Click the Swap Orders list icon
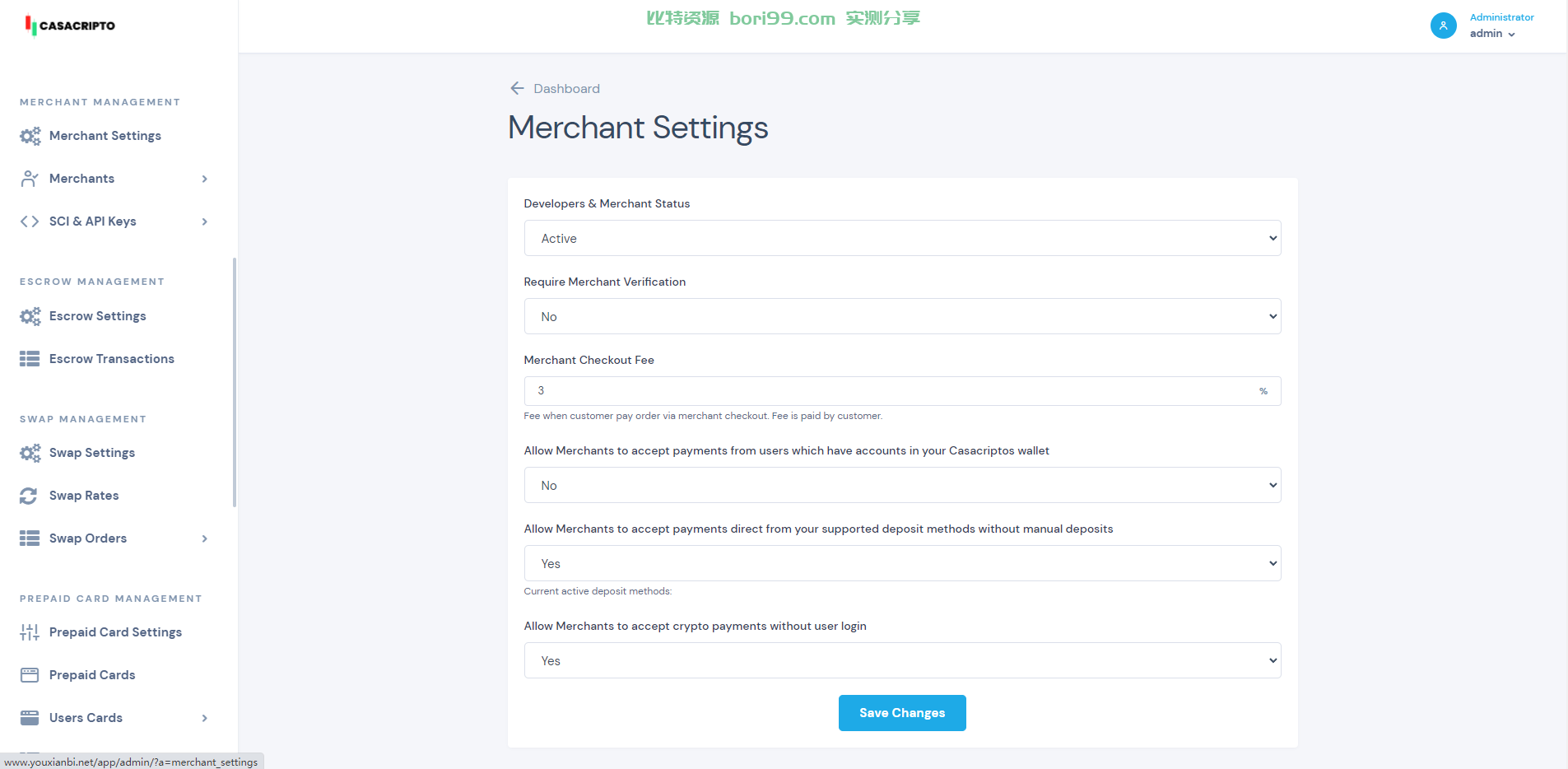 pos(30,538)
